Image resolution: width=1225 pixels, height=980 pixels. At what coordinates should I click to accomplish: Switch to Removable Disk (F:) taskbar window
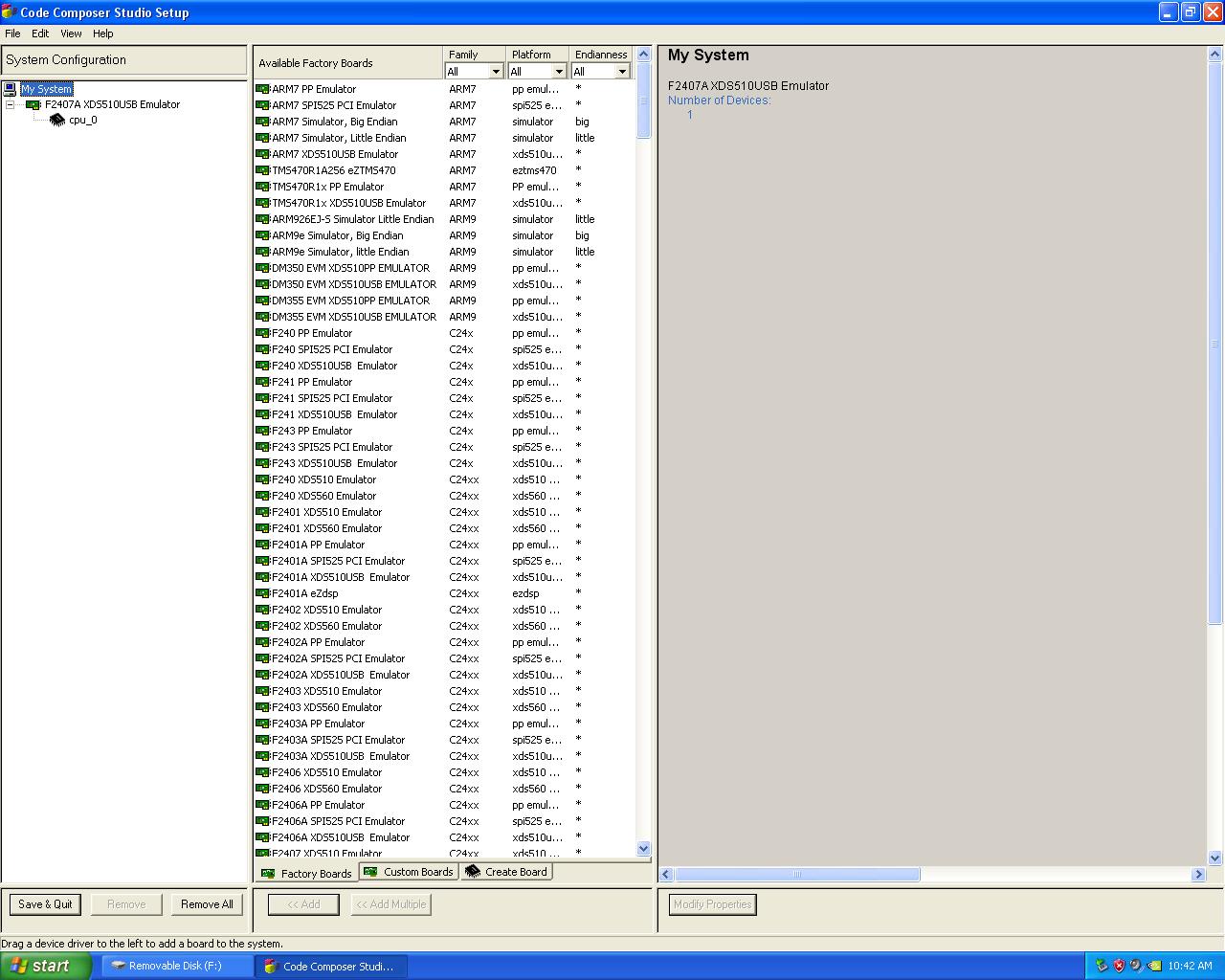click(176, 966)
